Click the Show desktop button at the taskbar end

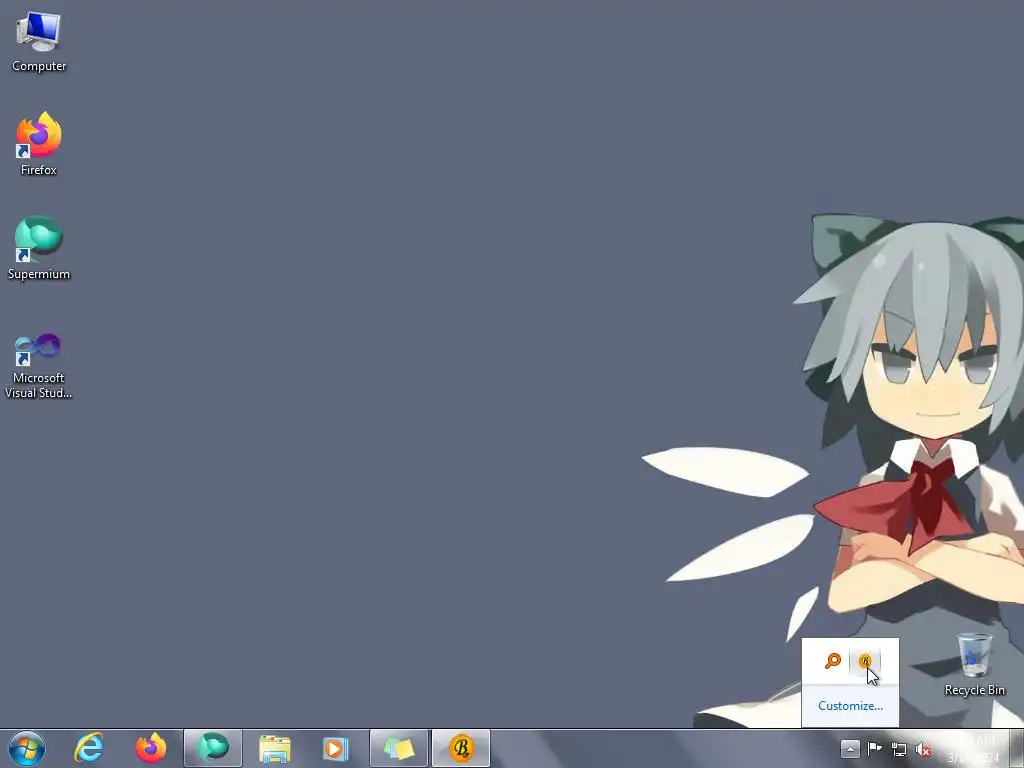pos(1016,749)
